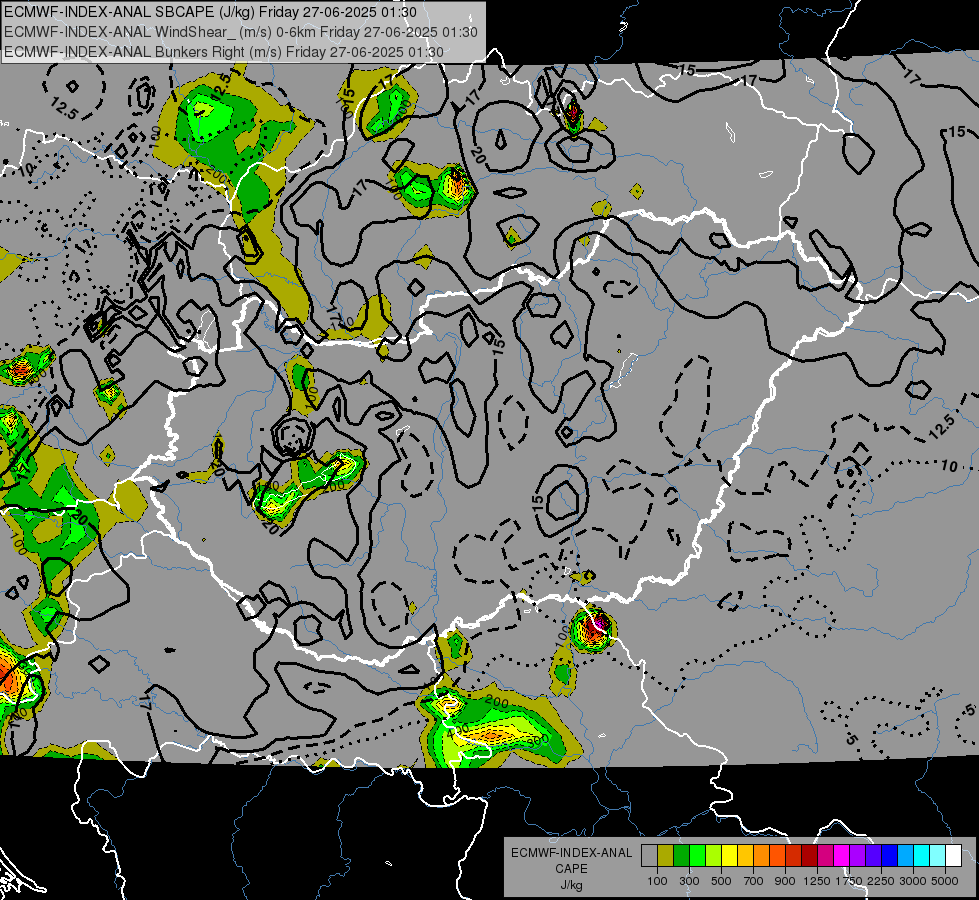The width and height of the screenshot is (979, 900).
Task: Click the Bunkers Right title line
Action: (224, 52)
